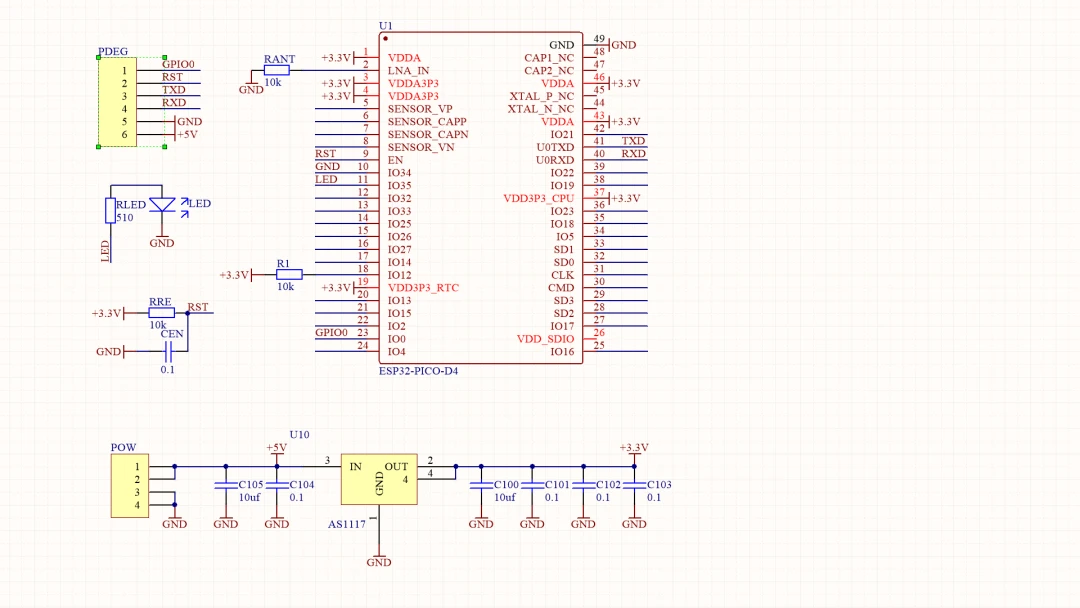Click the GPIO0 label on PDEG pin 1
Viewport: 1080px width, 608px height.
tap(178, 64)
